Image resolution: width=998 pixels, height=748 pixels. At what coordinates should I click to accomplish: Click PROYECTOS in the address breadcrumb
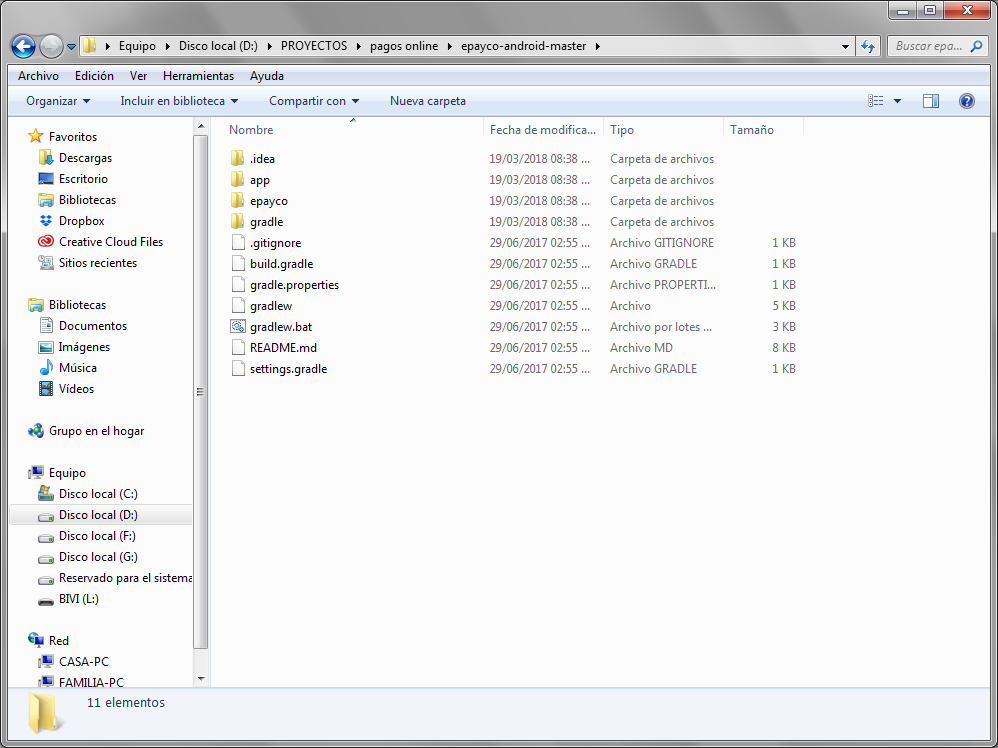tap(314, 46)
